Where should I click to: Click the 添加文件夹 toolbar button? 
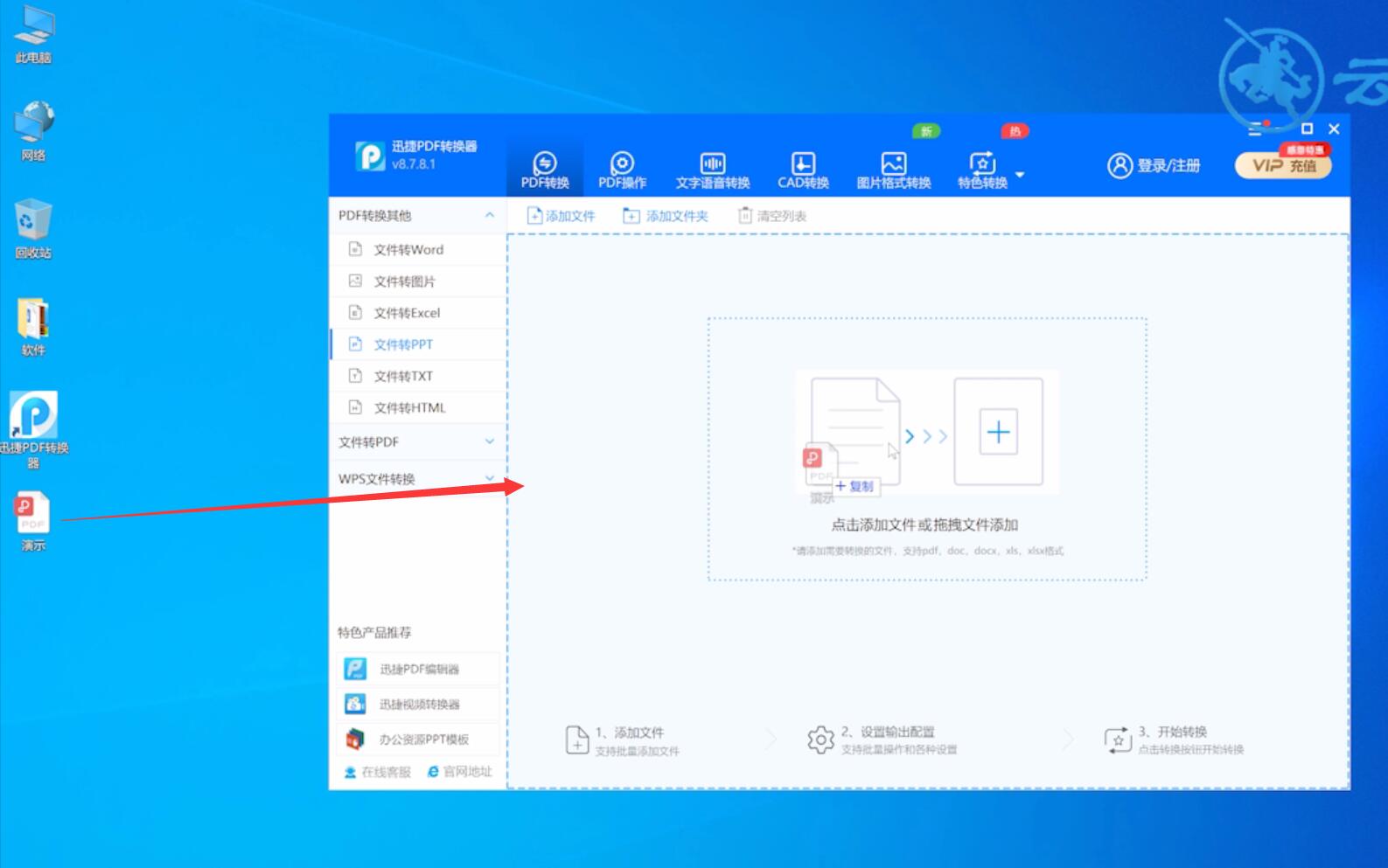pyautogui.click(x=665, y=215)
